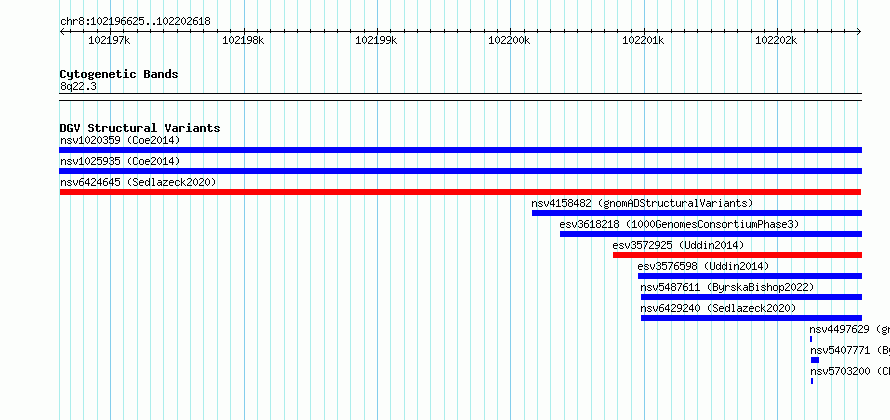Click the blue bar under nsv1020359
The height and width of the screenshot is (420, 890).
point(461,150)
